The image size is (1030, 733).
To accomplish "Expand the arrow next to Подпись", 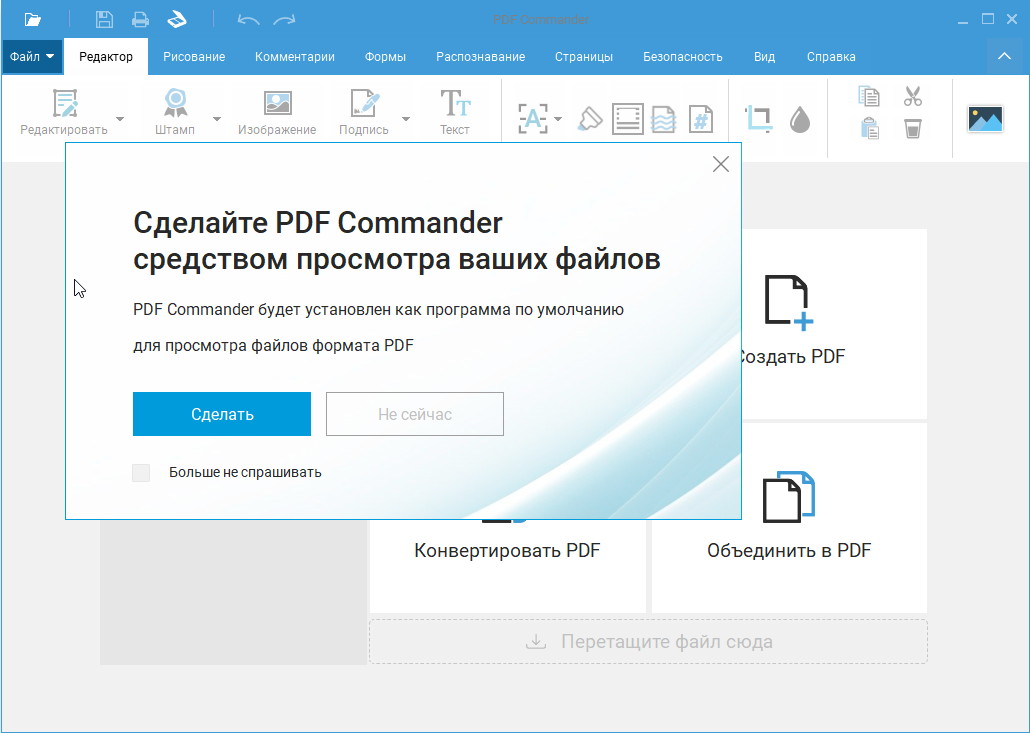I will pyautogui.click(x=406, y=119).
